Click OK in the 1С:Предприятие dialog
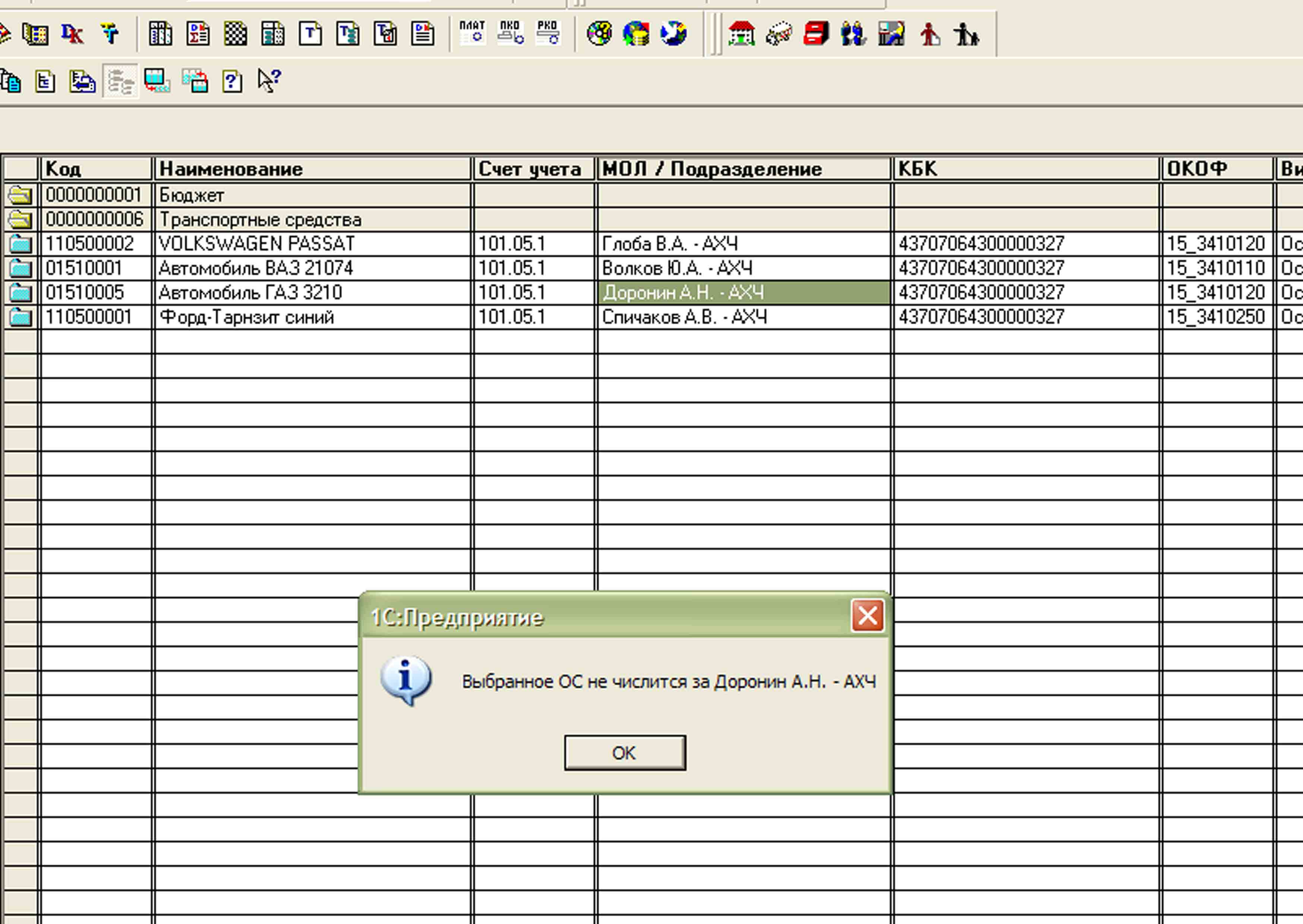Image resolution: width=1303 pixels, height=924 pixels. pyautogui.click(x=624, y=753)
